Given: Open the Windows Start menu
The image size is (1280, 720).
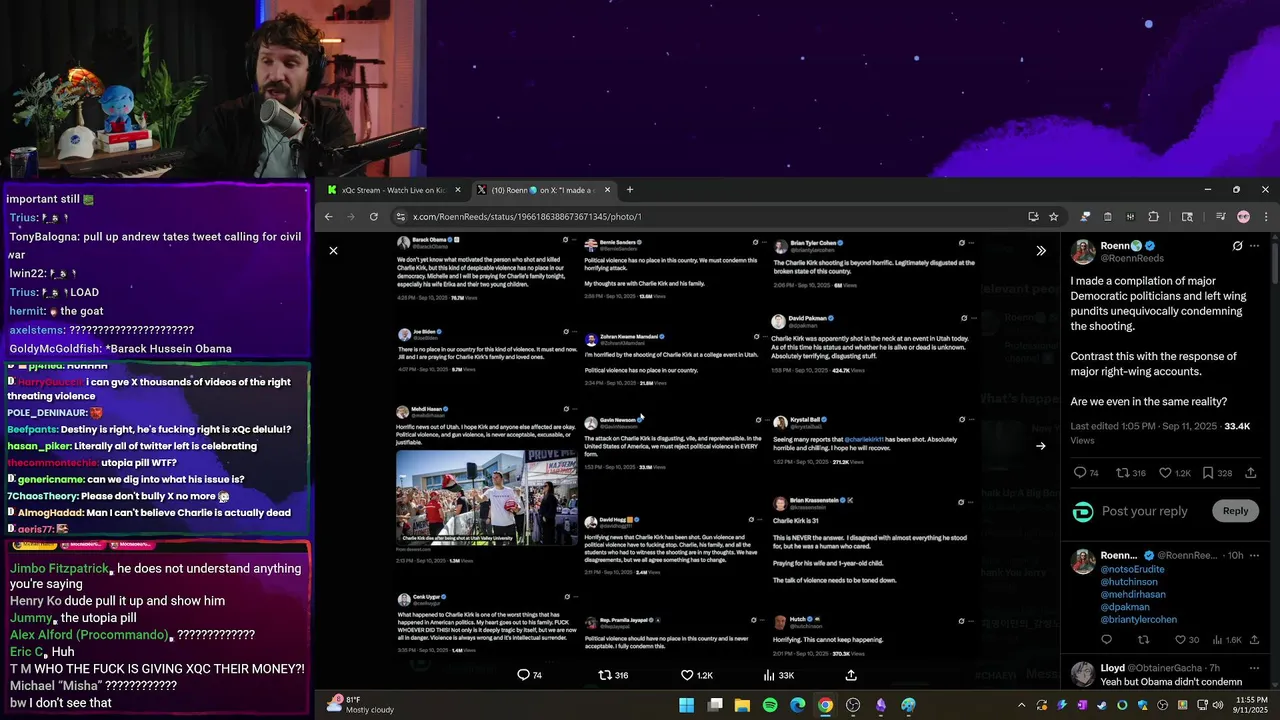Looking at the screenshot, I should click(x=687, y=705).
